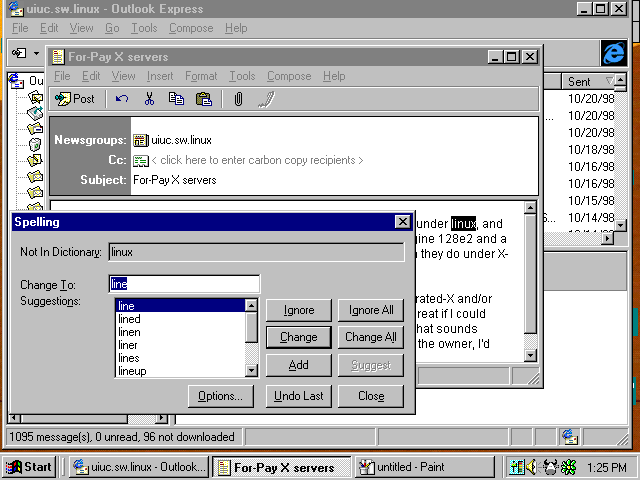Select 'lines' in Suggestions list

click(x=181, y=358)
